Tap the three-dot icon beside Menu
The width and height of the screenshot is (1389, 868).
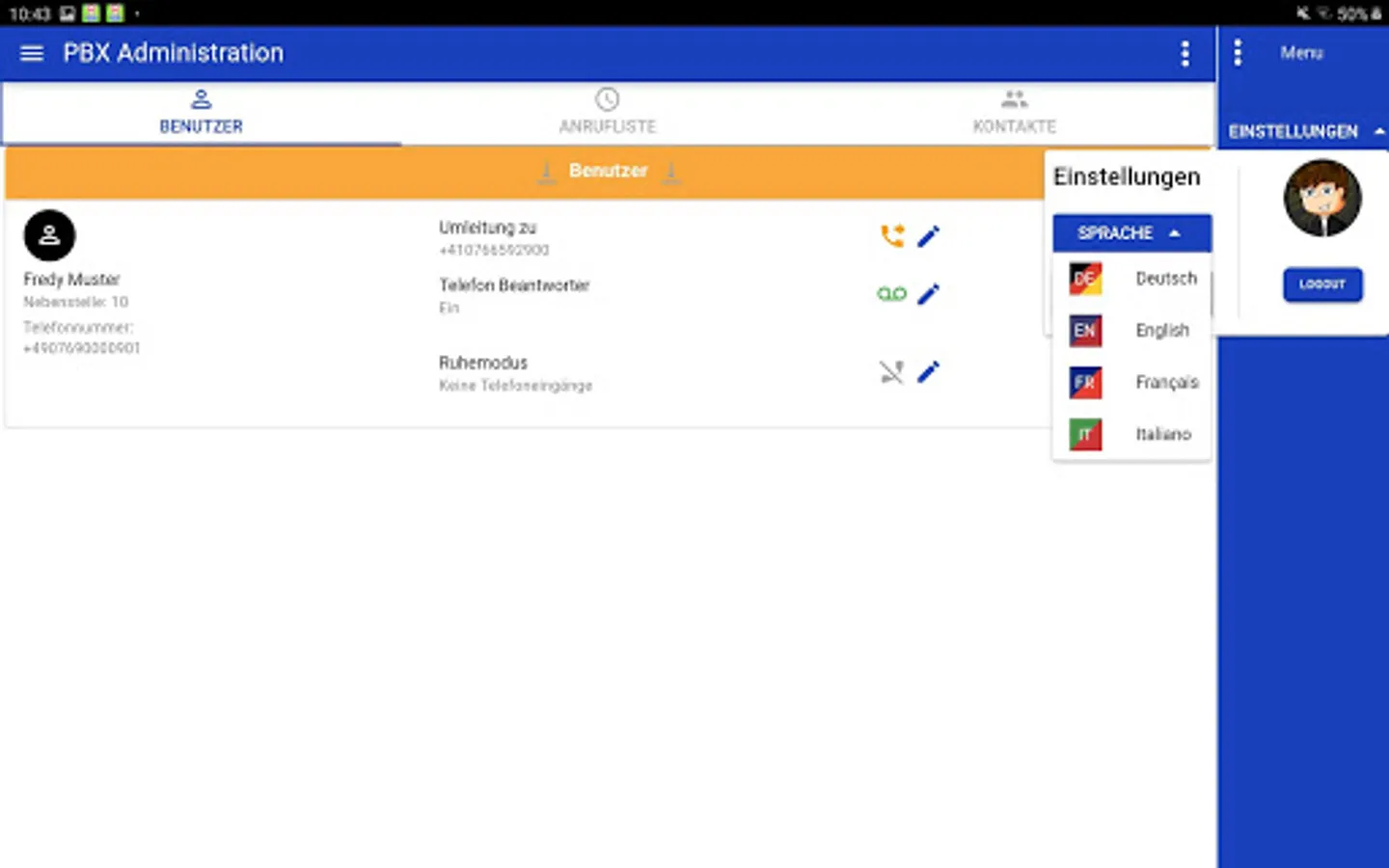(x=1238, y=53)
